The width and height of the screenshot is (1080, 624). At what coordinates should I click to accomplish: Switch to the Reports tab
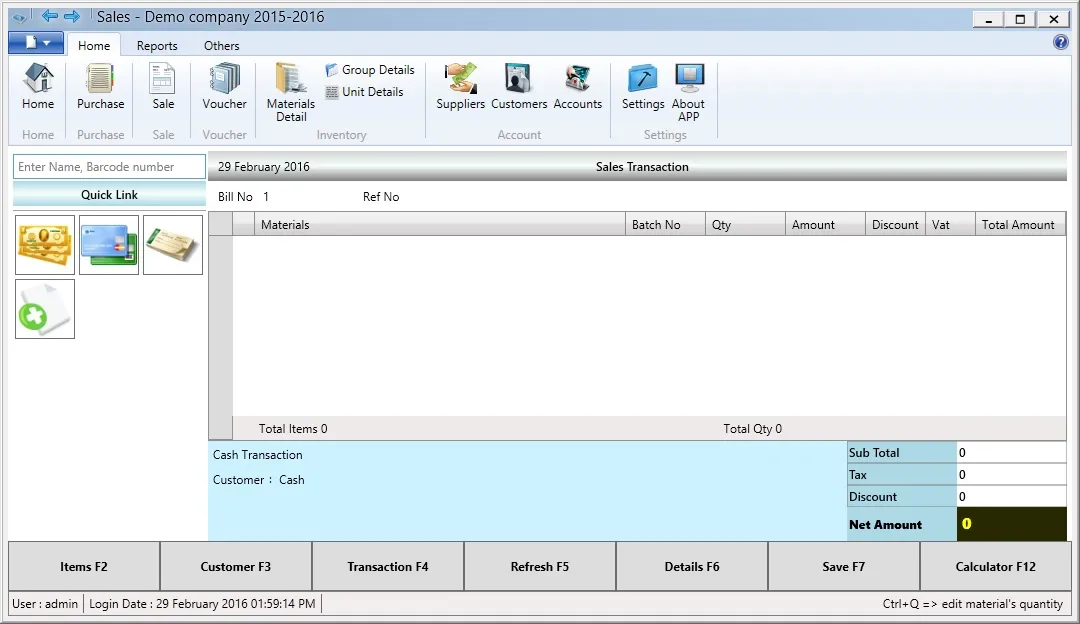157,45
